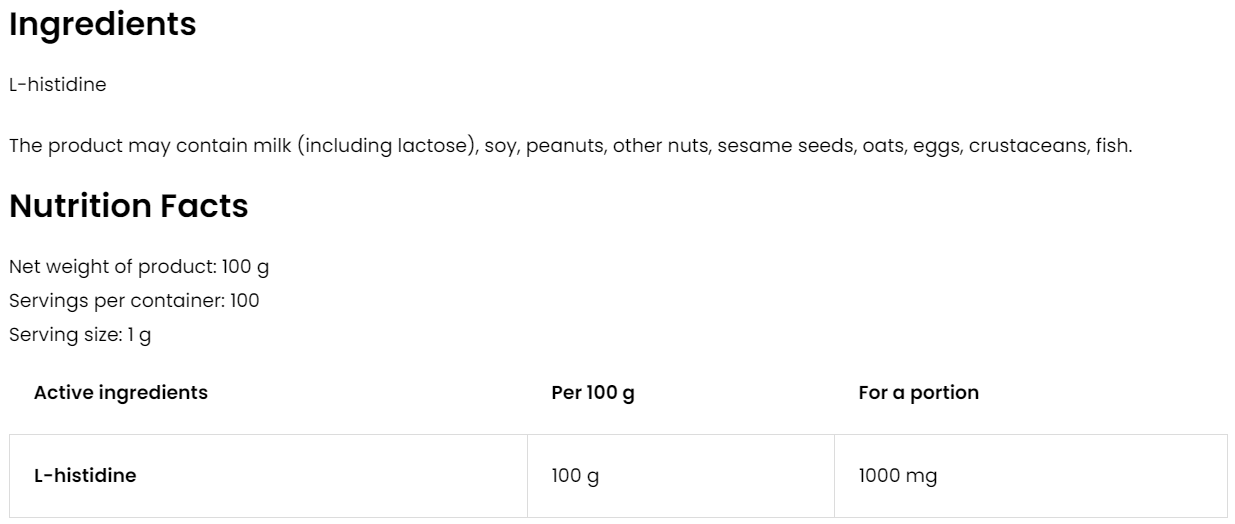Click the Net weight of product line
Viewport: 1235px width, 524px height.
tap(139, 267)
